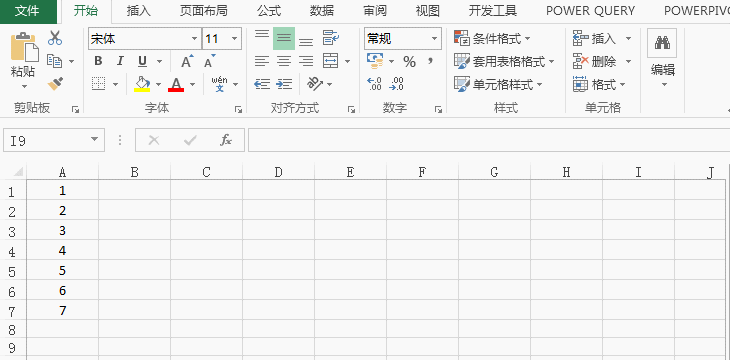Click Merge and Center icon

click(x=331, y=61)
